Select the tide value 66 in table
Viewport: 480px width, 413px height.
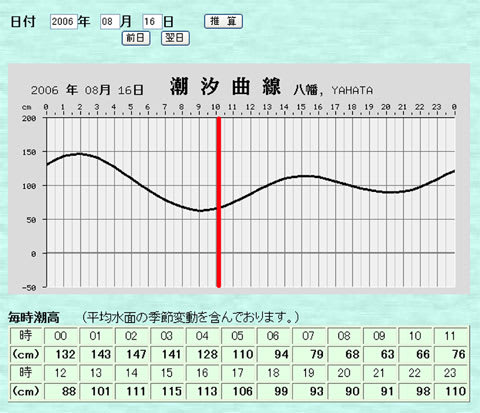(x=416, y=354)
